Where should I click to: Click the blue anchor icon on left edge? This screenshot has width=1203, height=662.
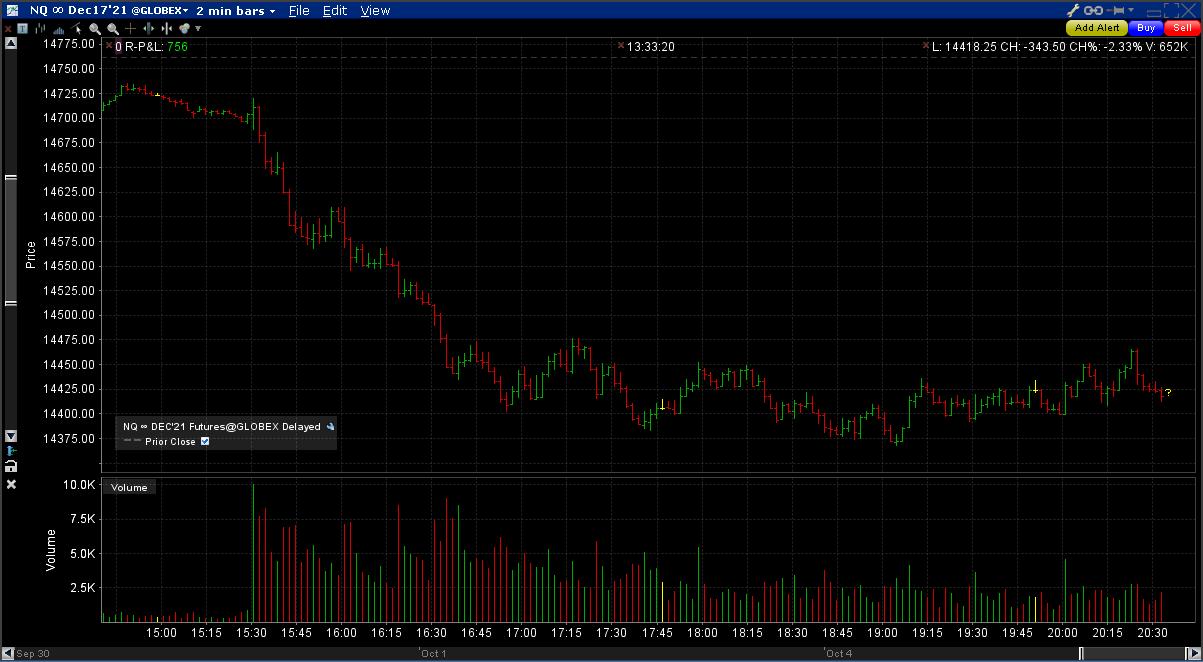pyautogui.click(x=11, y=451)
